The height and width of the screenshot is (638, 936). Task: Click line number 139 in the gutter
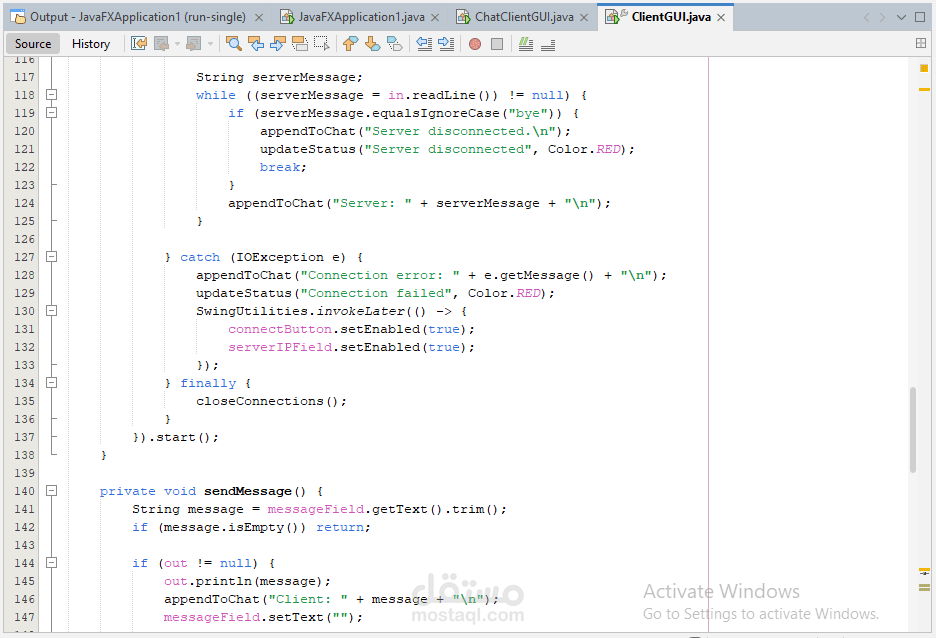pyautogui.click(x=24, y=473)
